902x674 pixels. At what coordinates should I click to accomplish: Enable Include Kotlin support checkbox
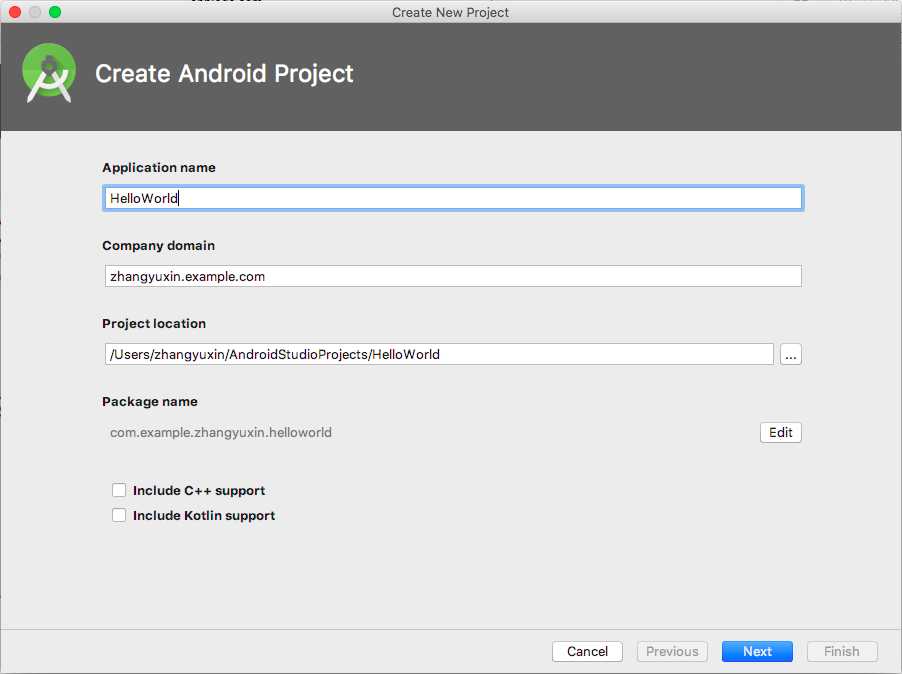(119, 515)
